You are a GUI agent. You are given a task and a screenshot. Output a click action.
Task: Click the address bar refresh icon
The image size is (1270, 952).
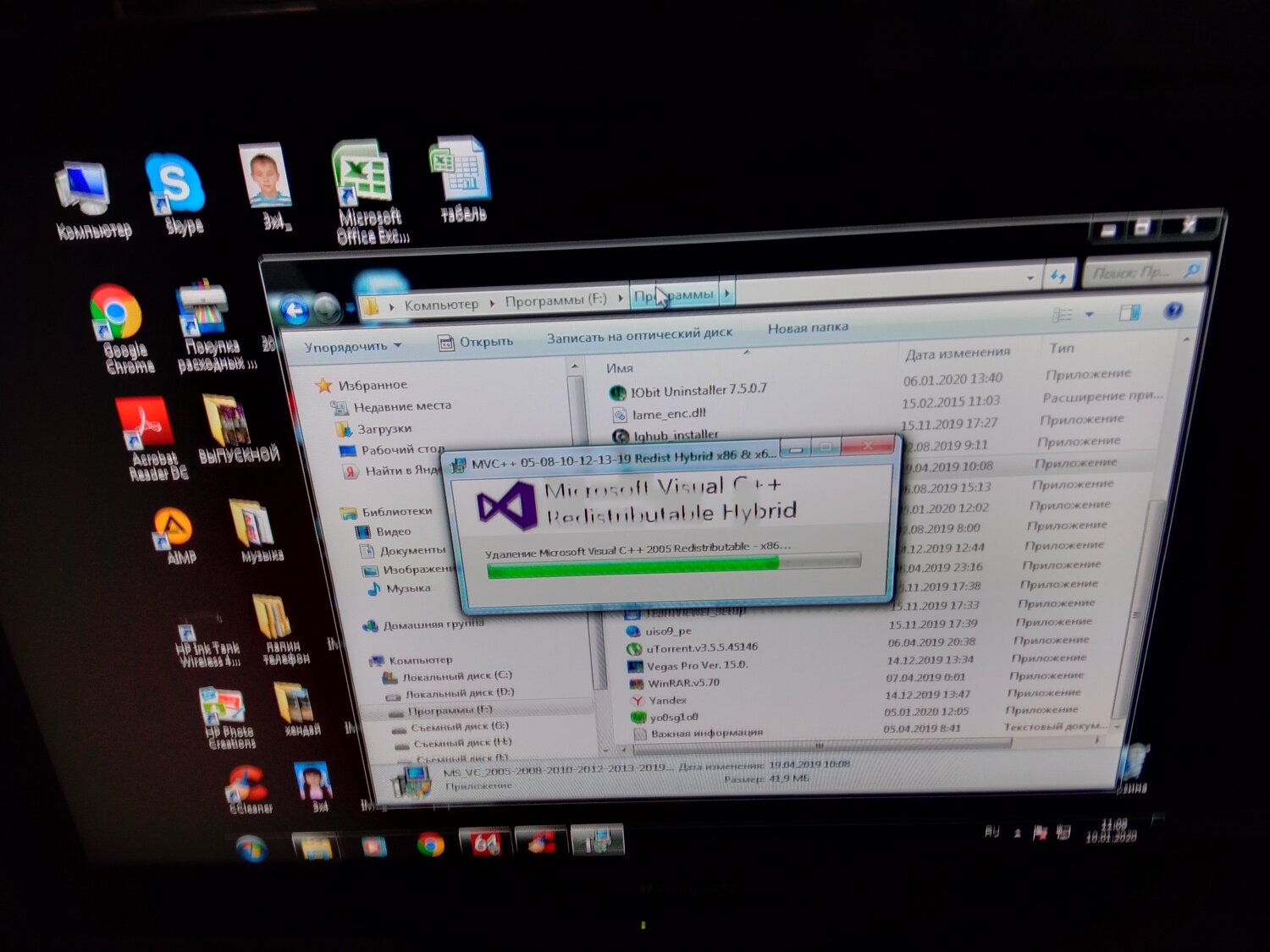pyautogui.click(x=1058, y=276)
